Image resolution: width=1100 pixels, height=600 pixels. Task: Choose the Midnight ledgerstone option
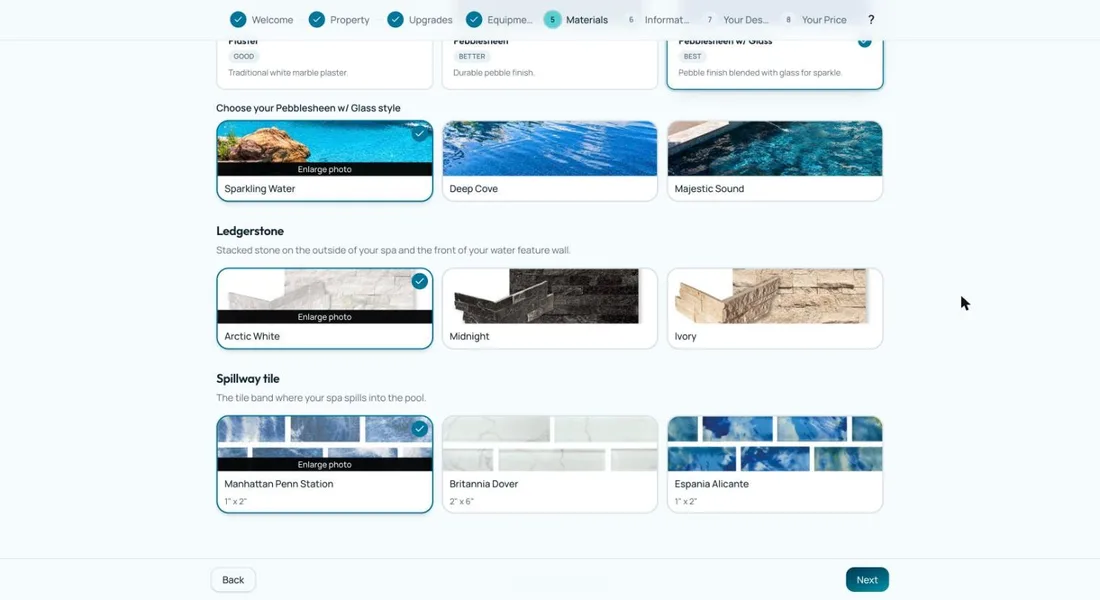click(550, 308)
